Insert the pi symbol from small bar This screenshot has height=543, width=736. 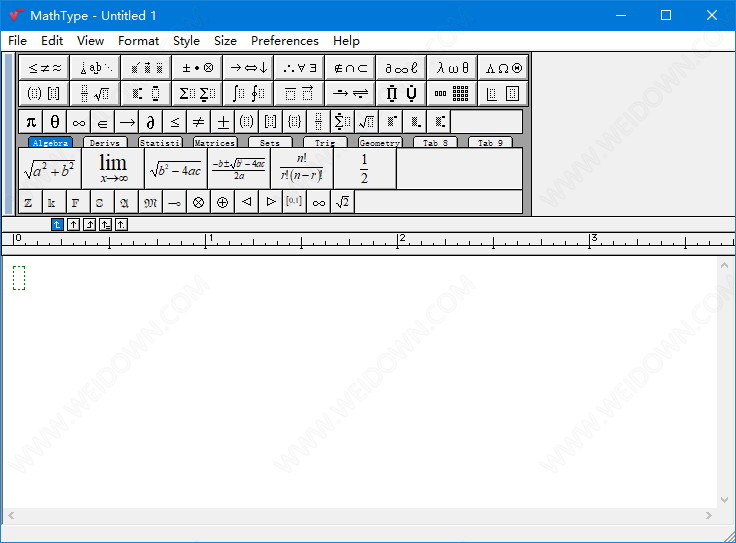tap(31, 122)
